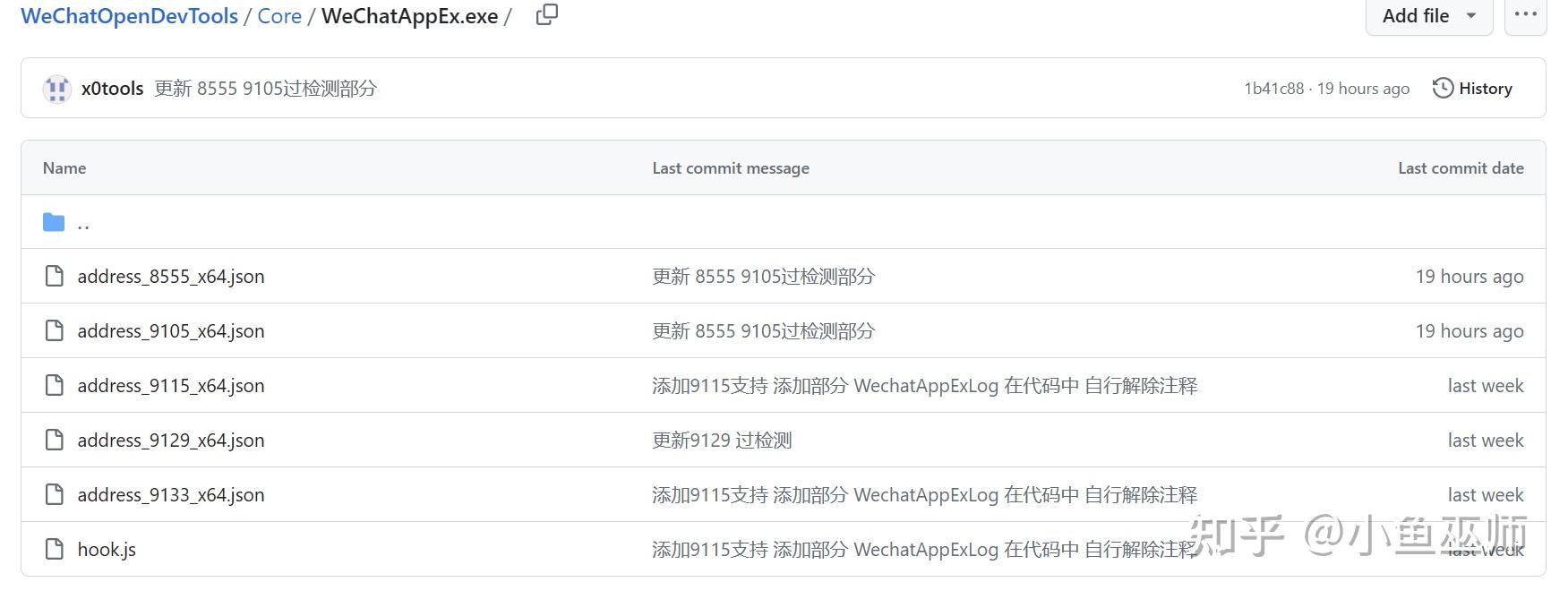The height and width of the screenshot is (599, 1568).
Task: Open hook.js file
Action: 107,550
